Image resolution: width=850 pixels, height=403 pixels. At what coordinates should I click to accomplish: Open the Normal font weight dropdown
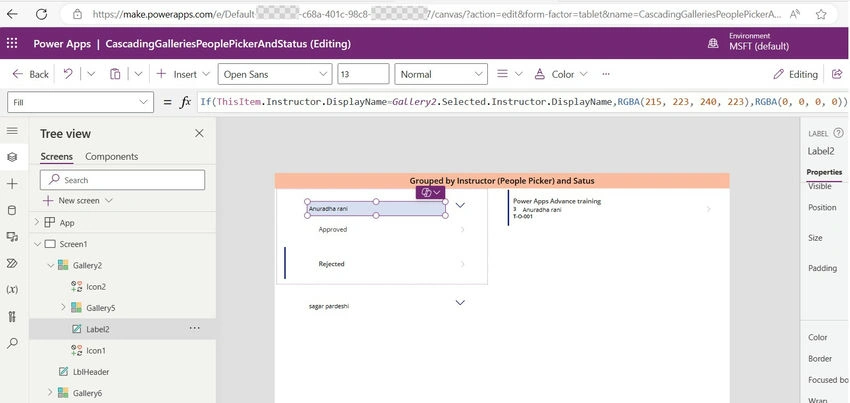click(x=441, y=74)
